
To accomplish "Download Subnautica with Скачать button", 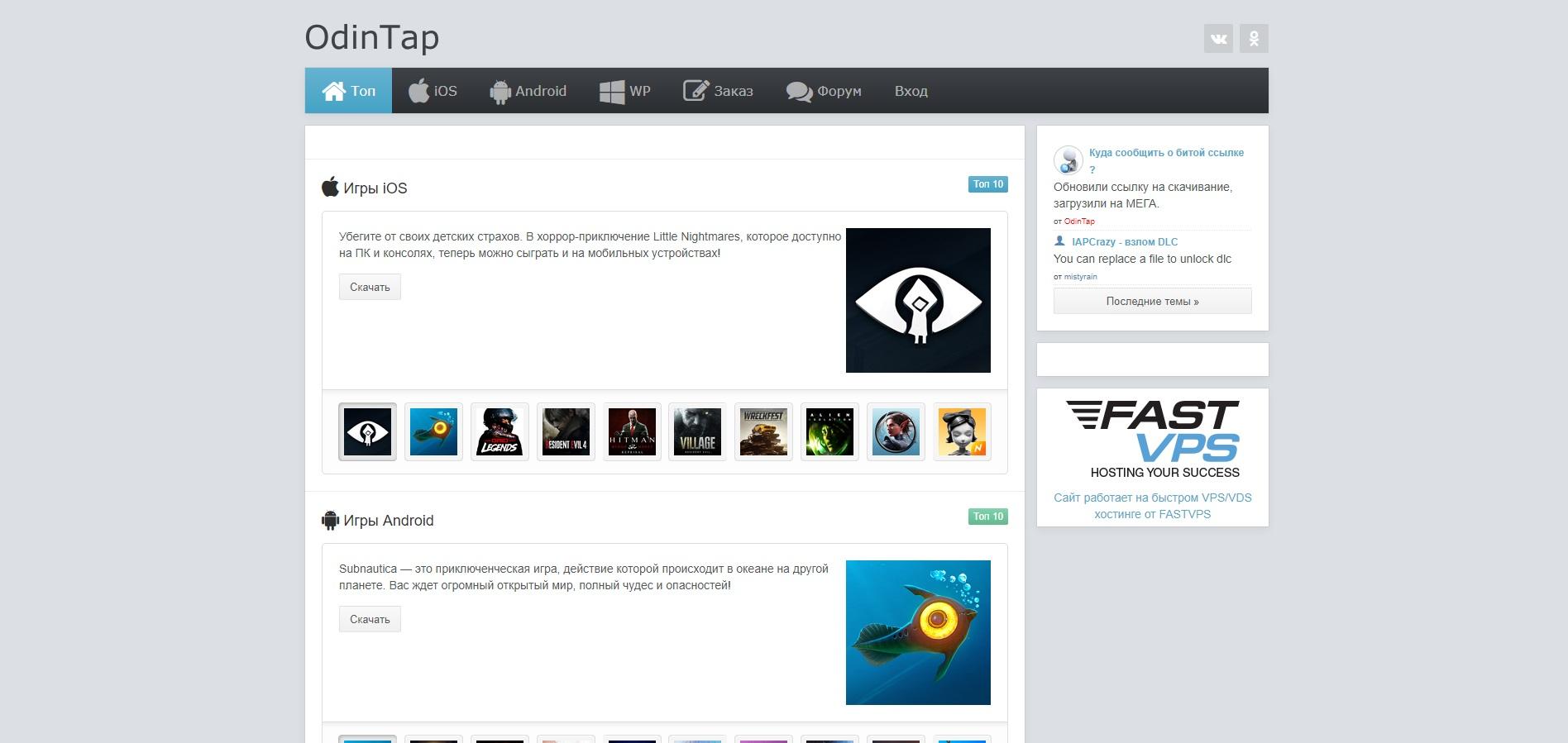I will (x=370, y=619).
